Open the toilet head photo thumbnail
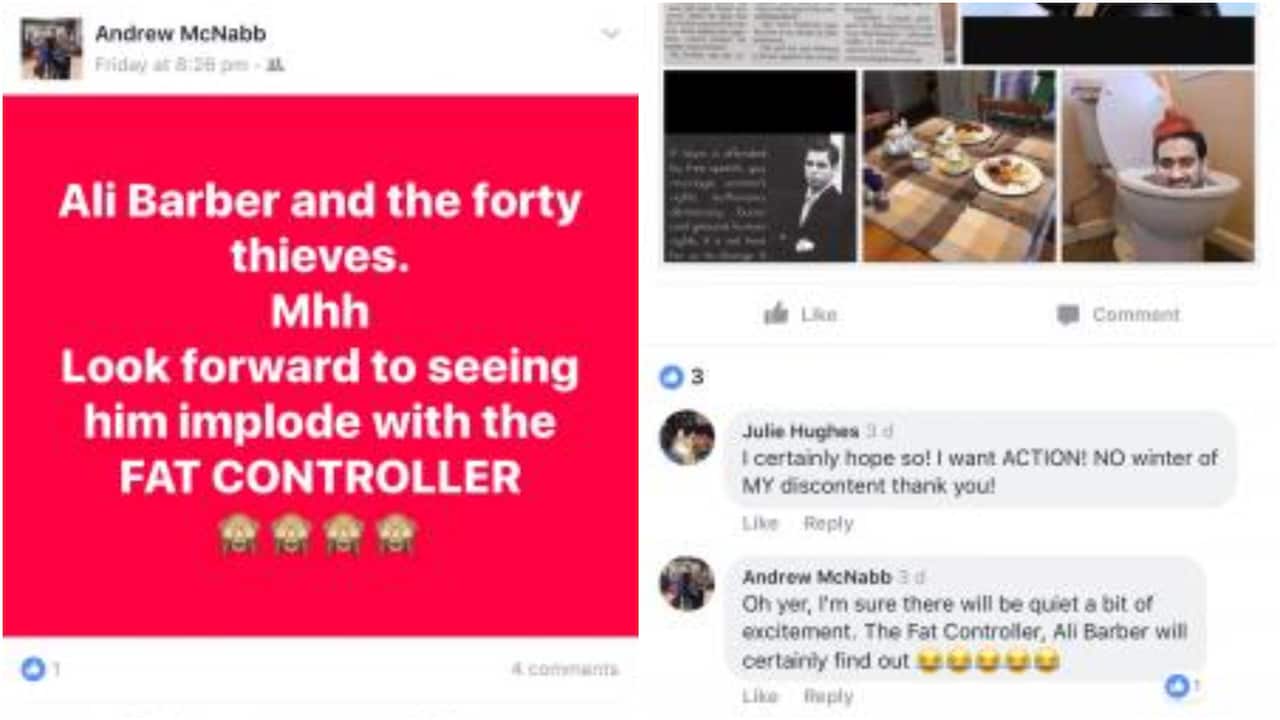Image resolution: width=1280 pixels, height=720 pixels. pyautogui.click(x=1158, y=165)
